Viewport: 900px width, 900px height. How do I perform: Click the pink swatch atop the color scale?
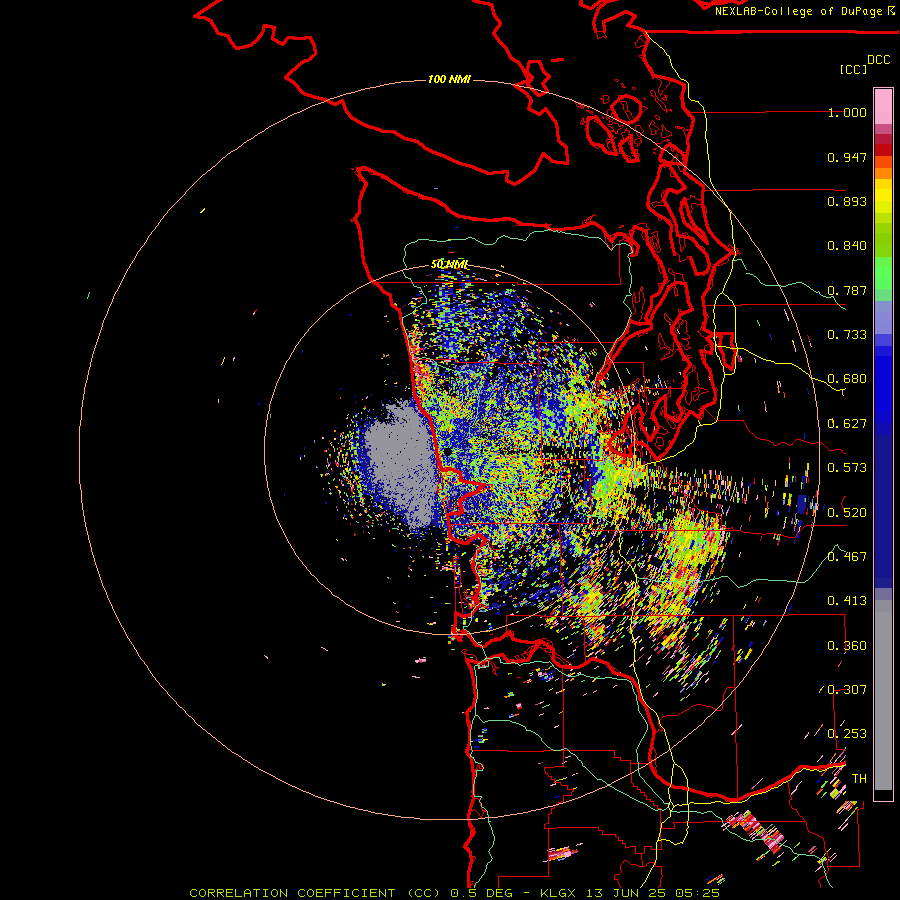[883, 106]
